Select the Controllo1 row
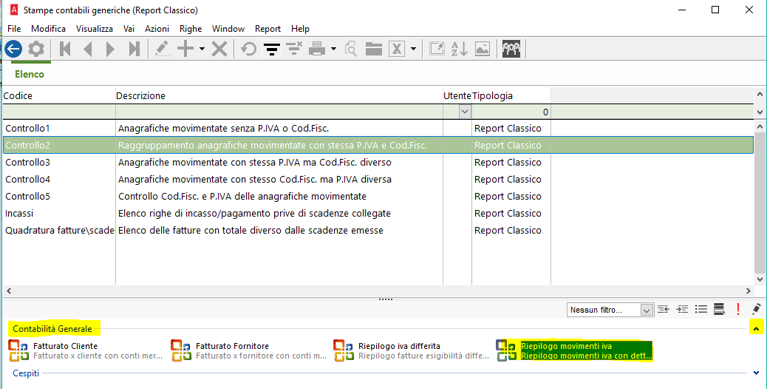 (378, 129)
